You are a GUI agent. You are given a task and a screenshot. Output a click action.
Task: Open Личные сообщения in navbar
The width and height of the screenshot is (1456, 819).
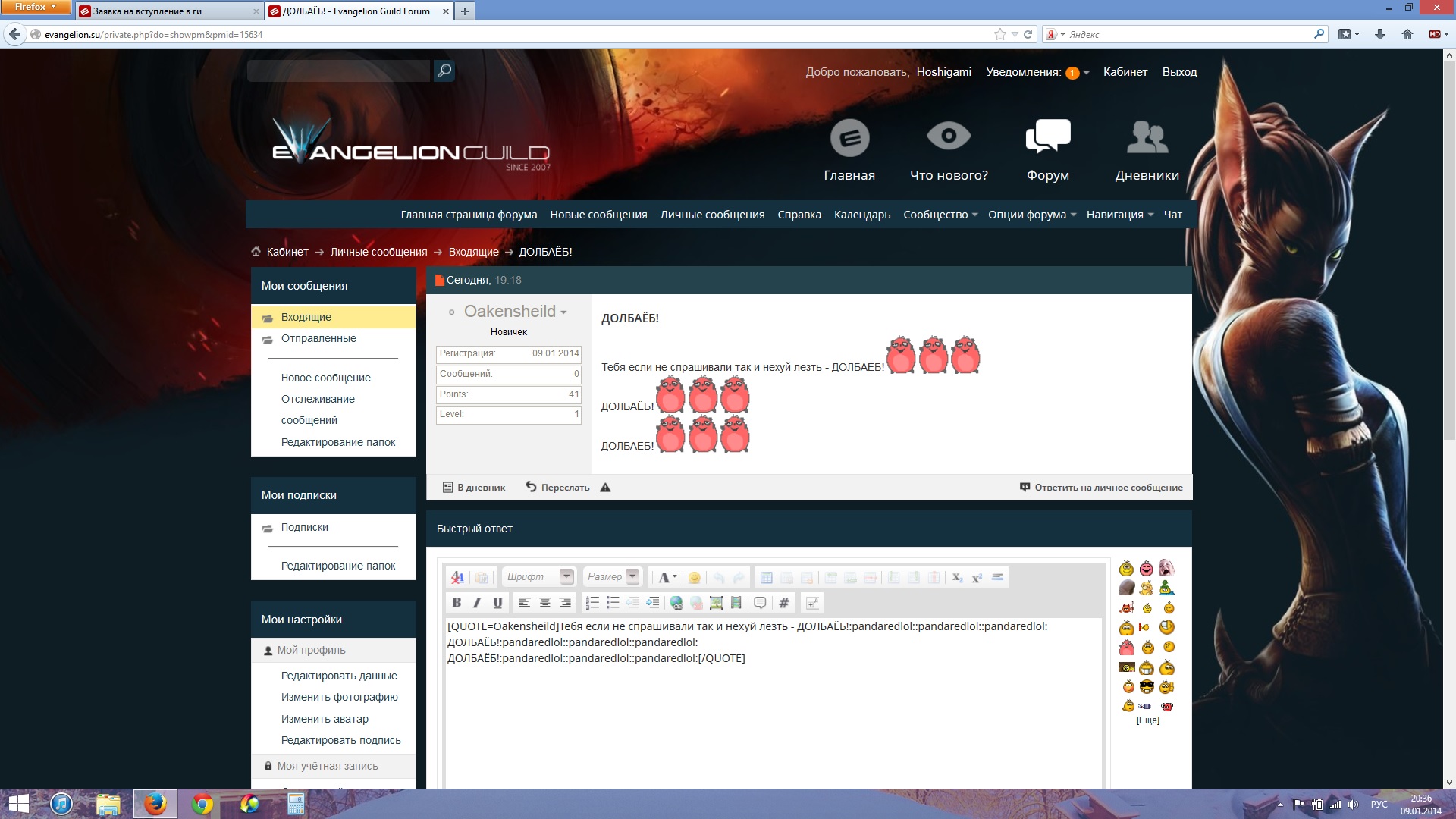[x=711, y=215]
